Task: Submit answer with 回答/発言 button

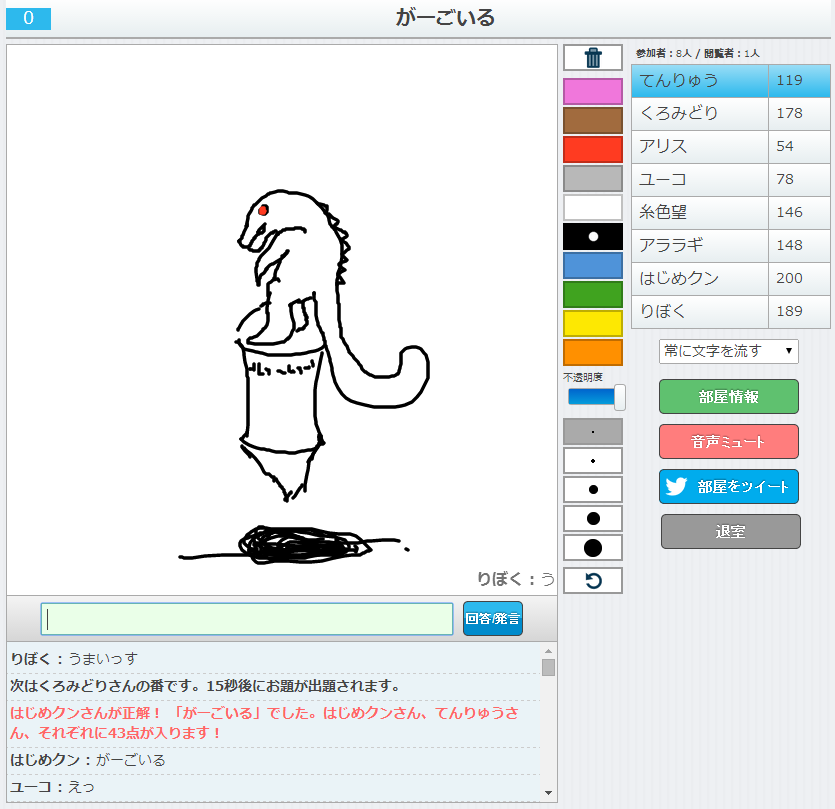Action: coord(493,618)
